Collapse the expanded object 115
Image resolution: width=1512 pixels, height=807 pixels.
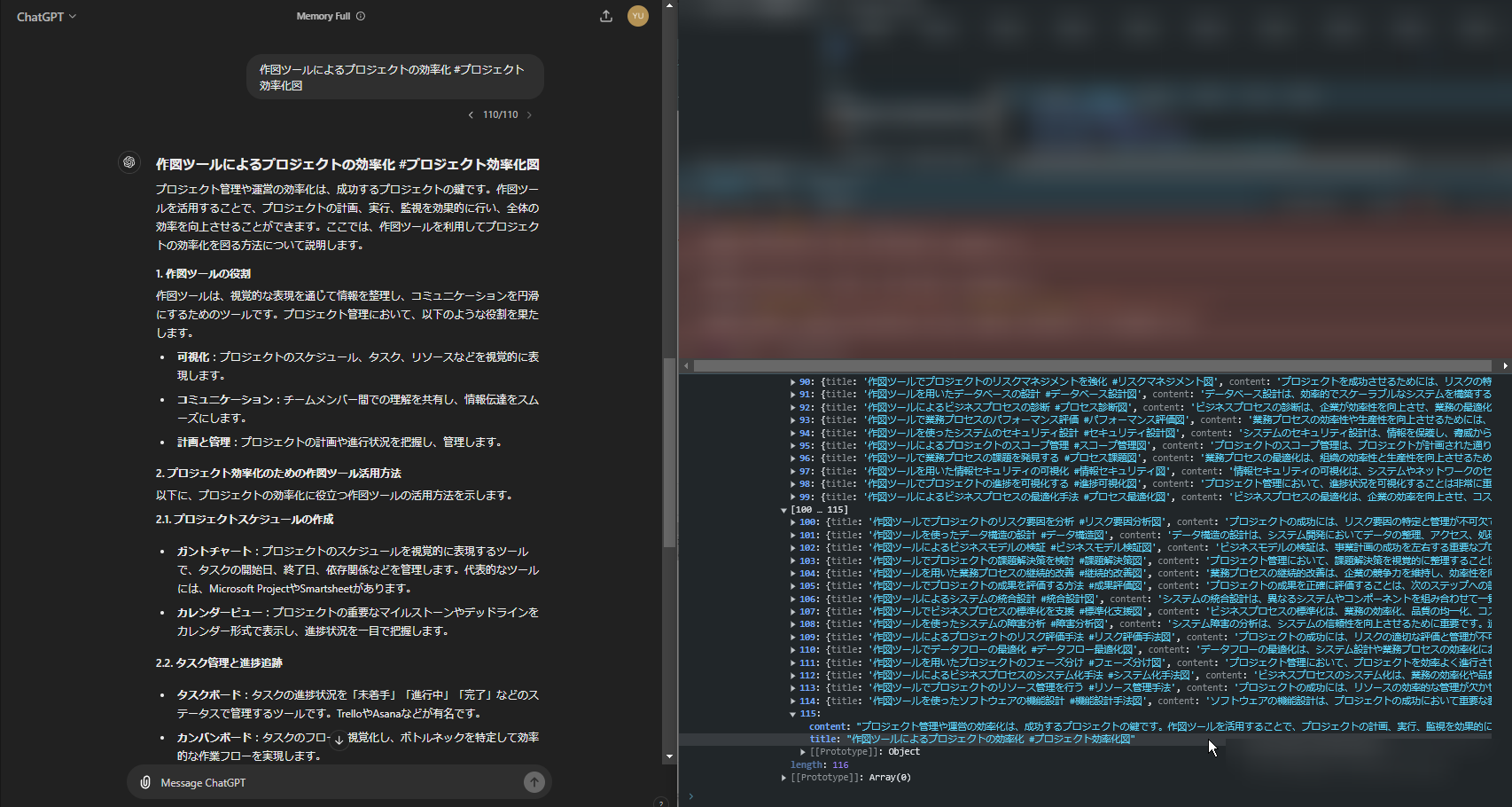[x=793, y=714]
